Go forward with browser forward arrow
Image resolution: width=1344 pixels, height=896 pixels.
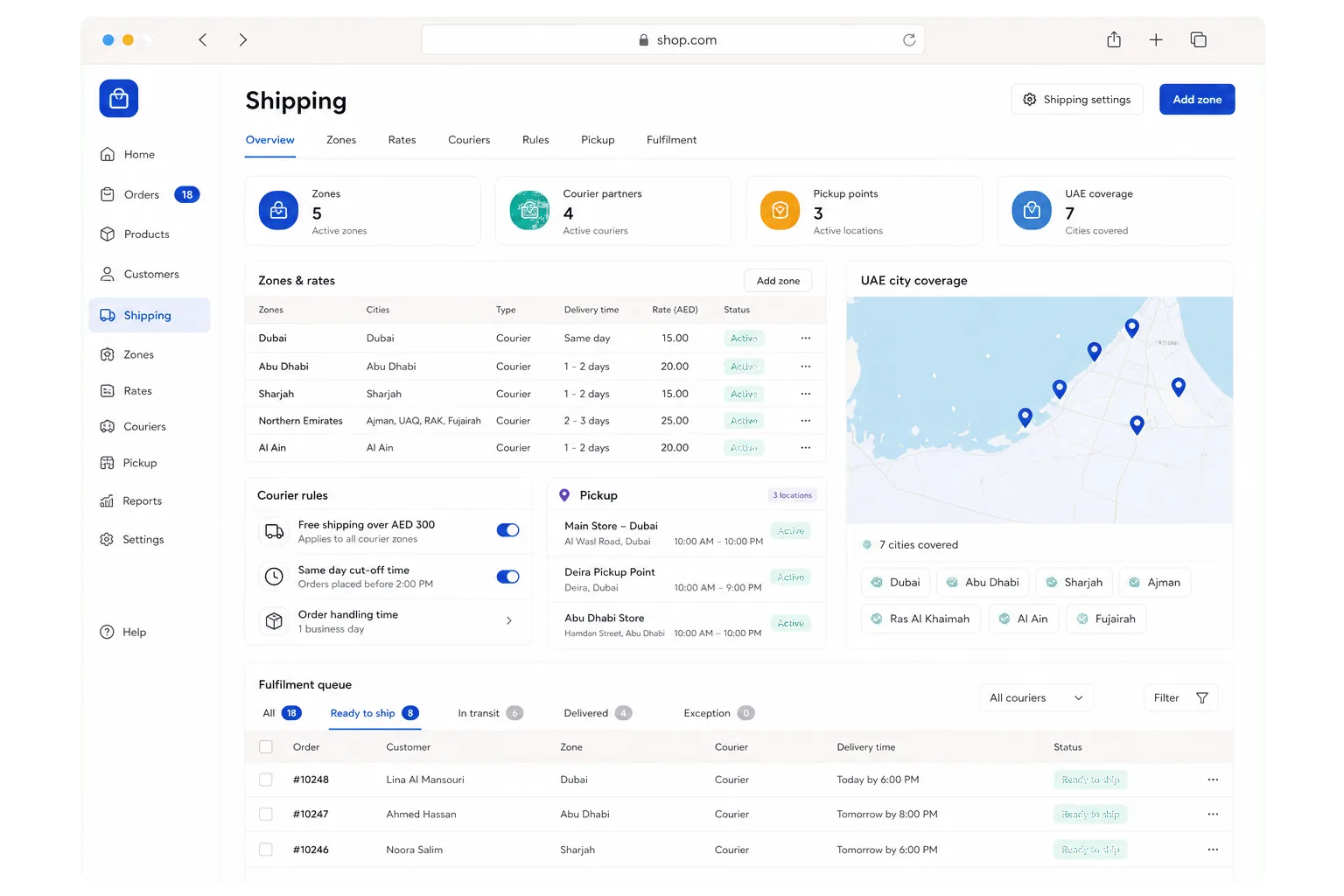click(243, 39)
